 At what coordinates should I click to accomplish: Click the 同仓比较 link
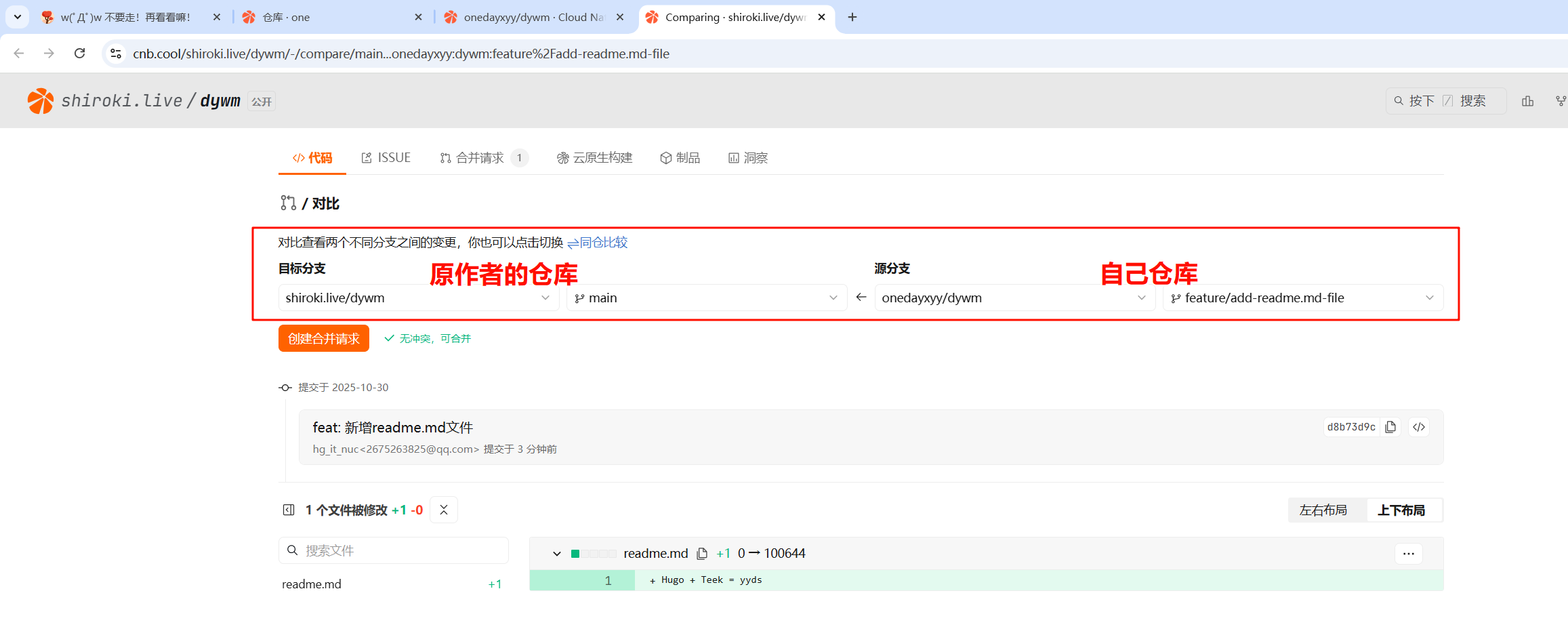[x=598, y=243]
